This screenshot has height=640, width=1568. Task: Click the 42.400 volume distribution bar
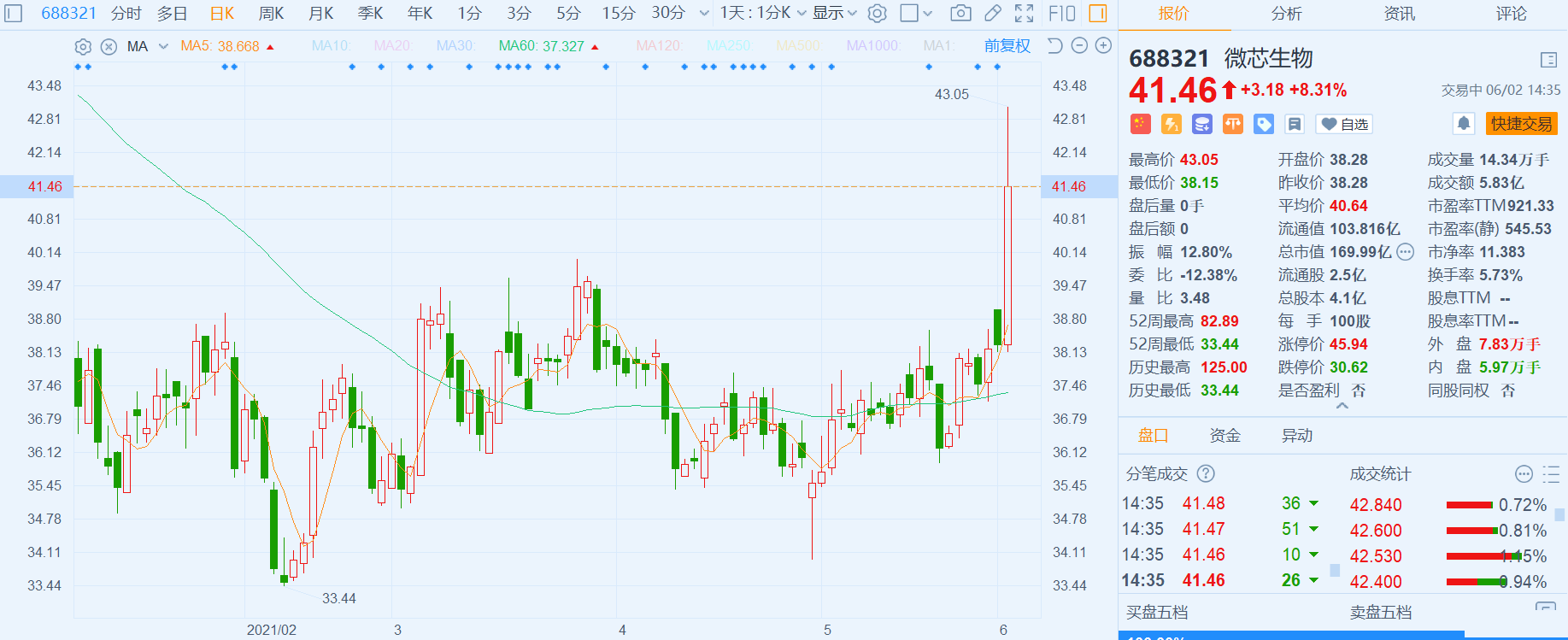[1476, 582]
